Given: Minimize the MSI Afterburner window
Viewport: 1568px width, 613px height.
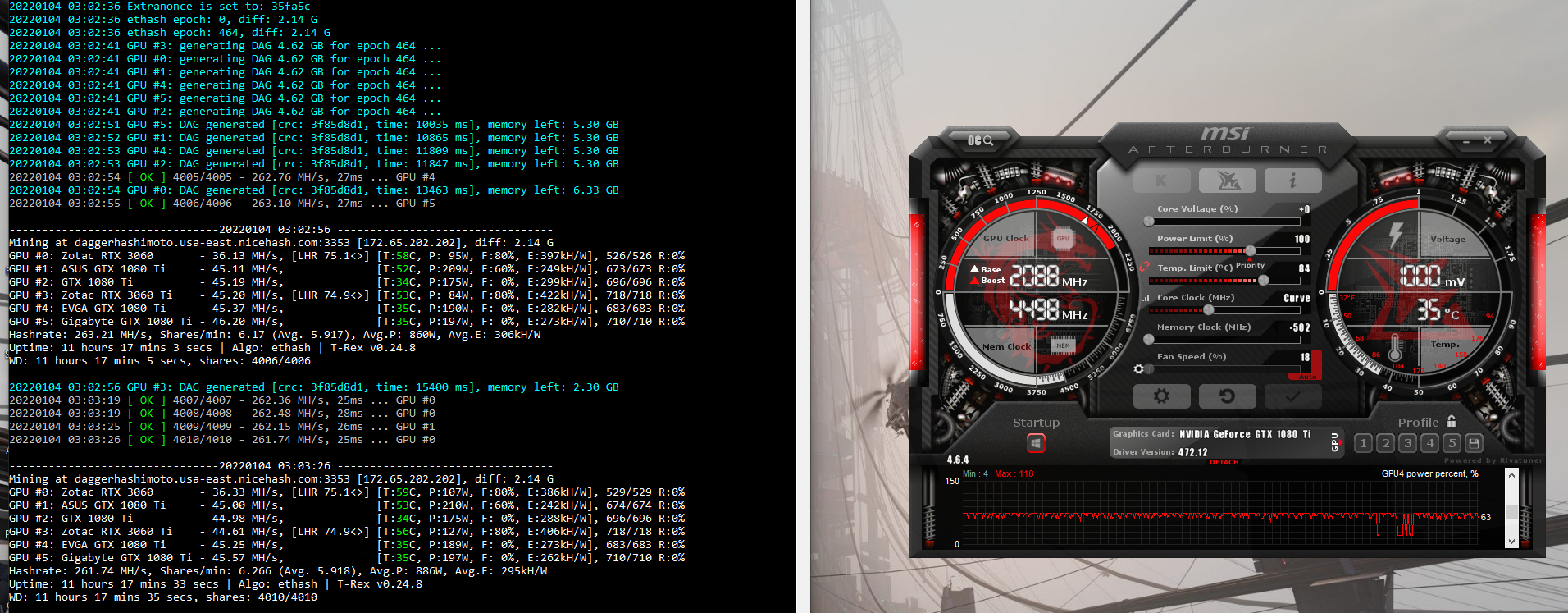Looking at the screenshot, I should click(1466, 141).
